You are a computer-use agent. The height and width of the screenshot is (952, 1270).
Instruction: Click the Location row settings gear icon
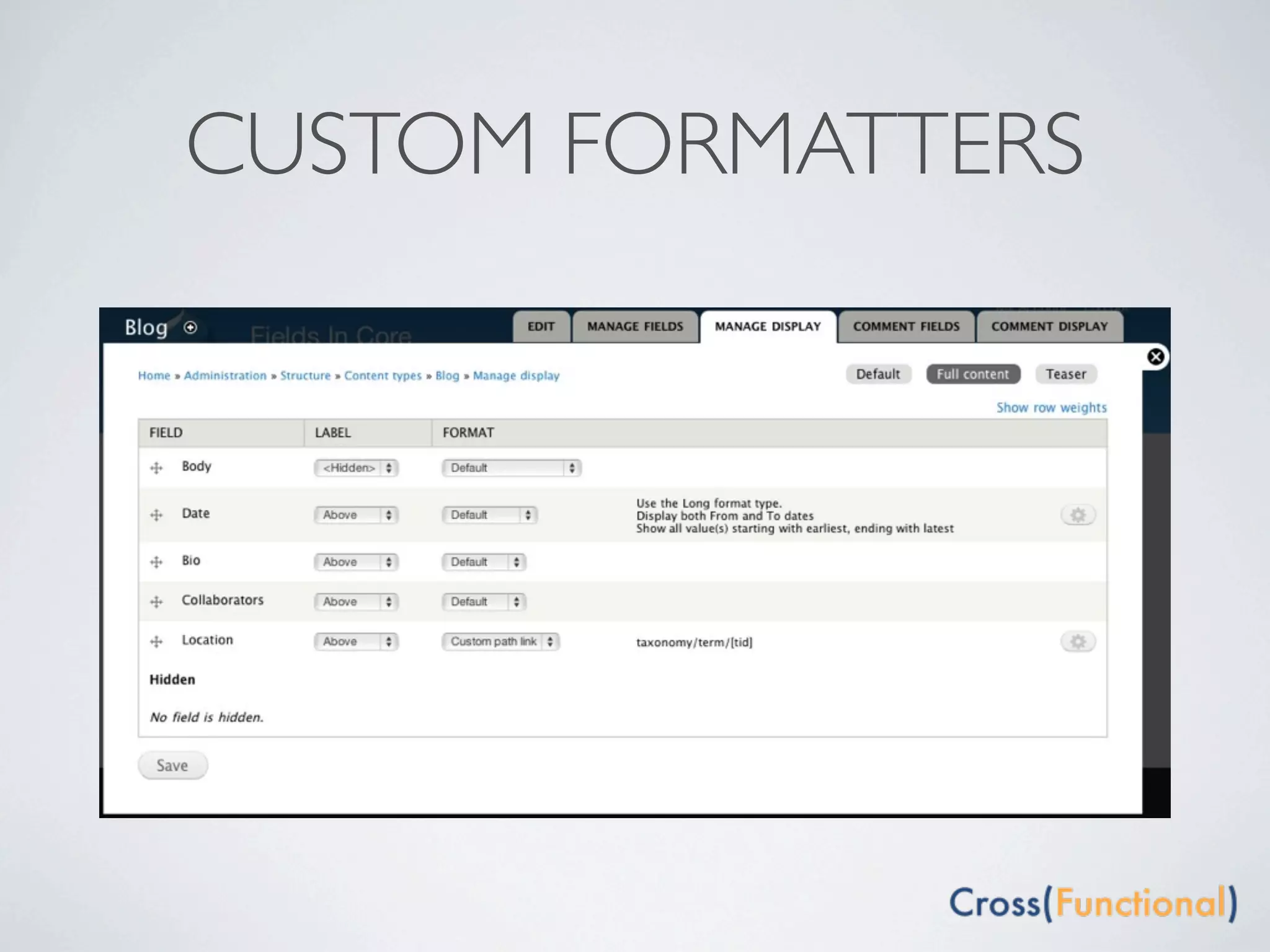(1078, 641)
